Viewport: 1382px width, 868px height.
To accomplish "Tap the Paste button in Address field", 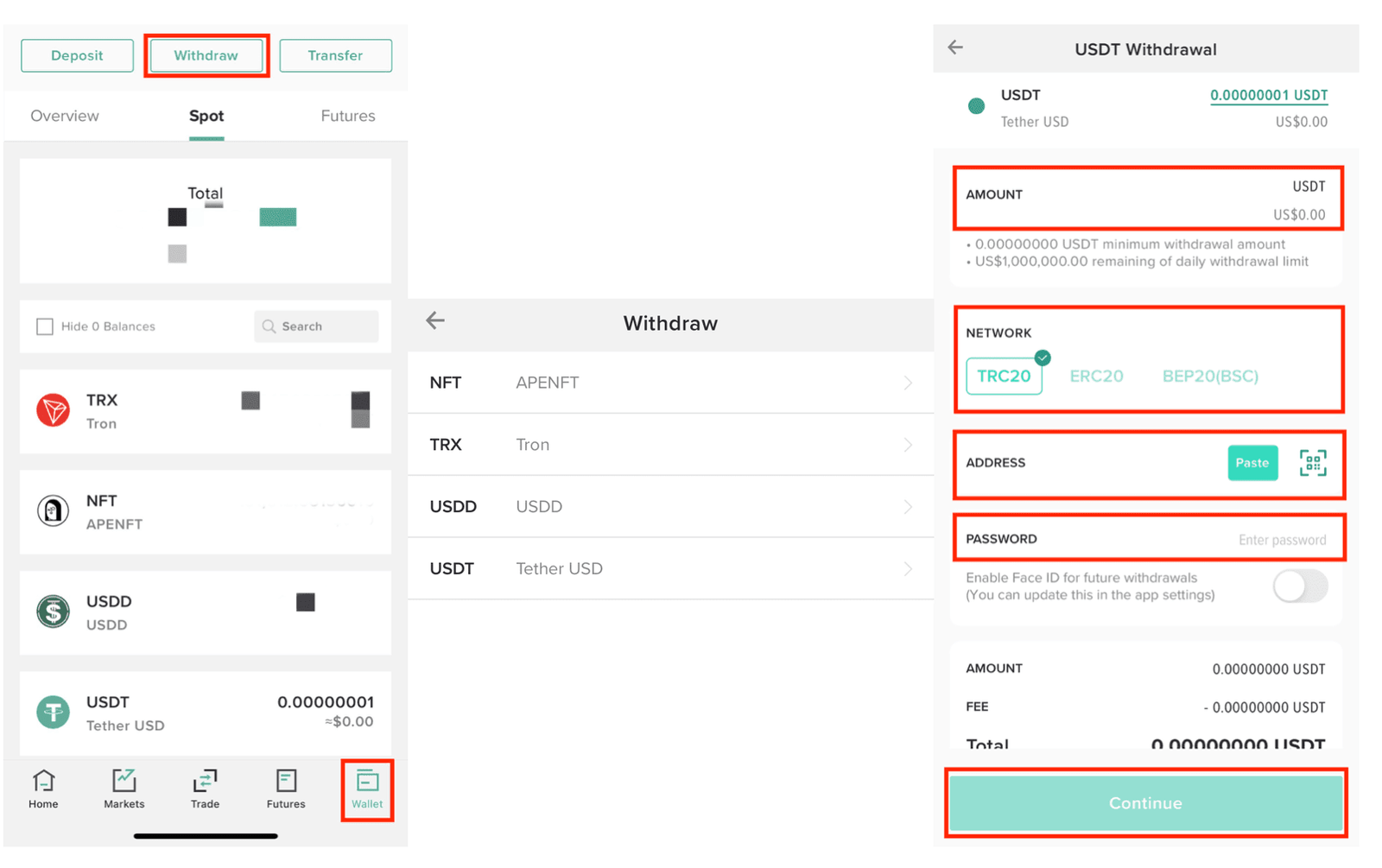I will [1252, 463].
